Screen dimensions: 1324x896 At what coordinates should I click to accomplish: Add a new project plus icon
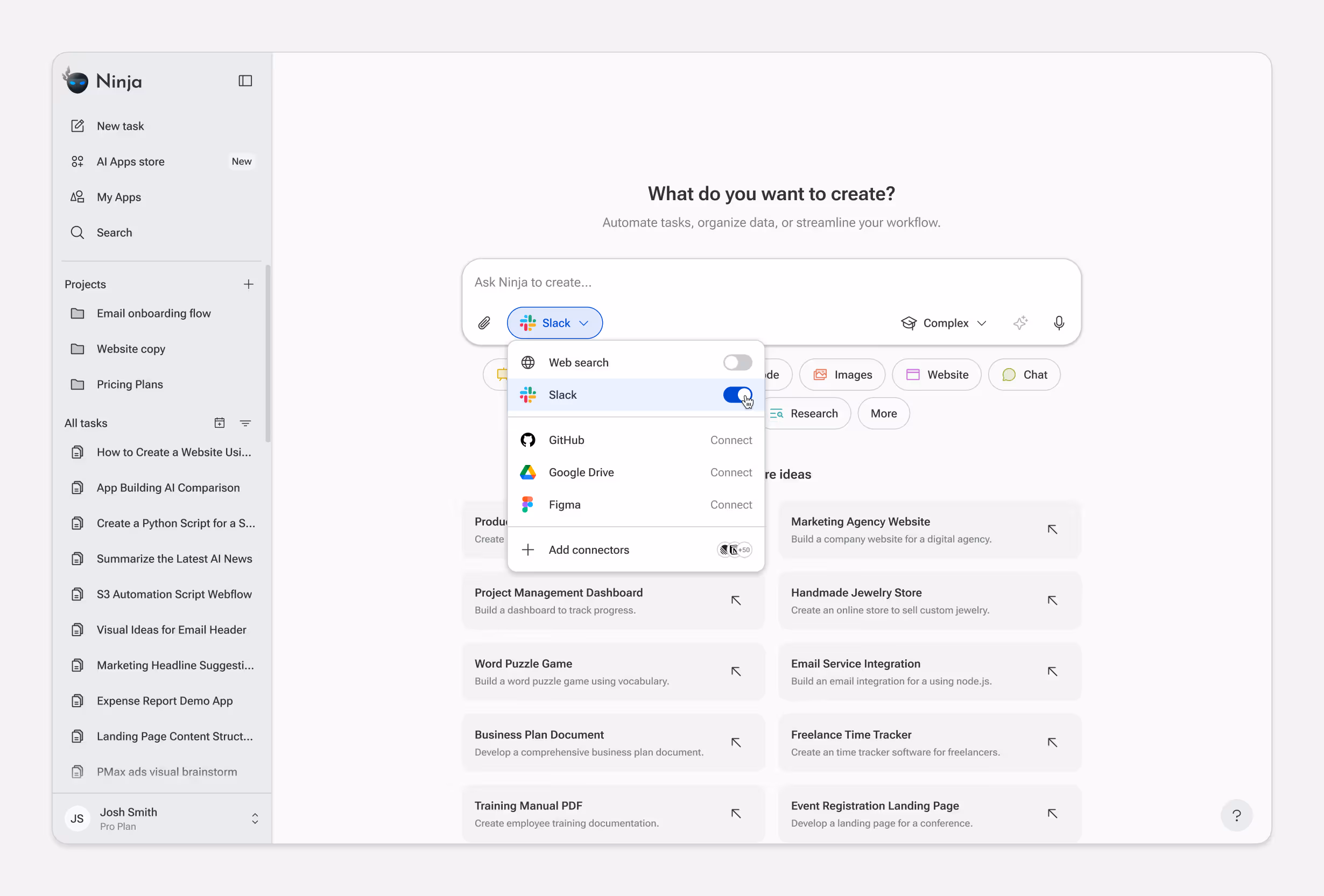point(249,284)
